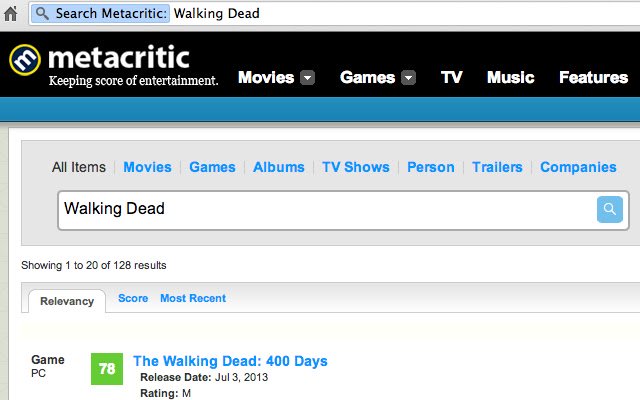Open the Games dropdown arrow
Viewport: 640px width, 400px height.
(408, 77)
